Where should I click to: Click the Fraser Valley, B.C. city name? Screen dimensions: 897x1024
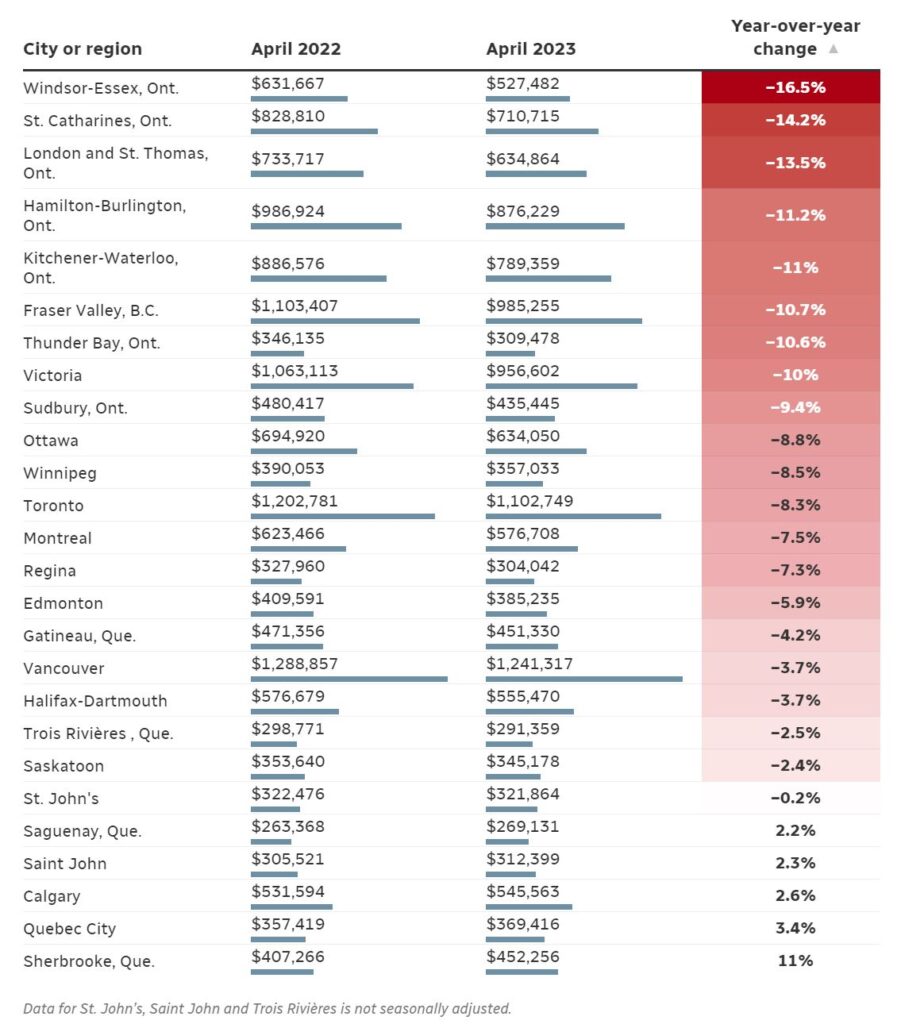pos(91,310)
